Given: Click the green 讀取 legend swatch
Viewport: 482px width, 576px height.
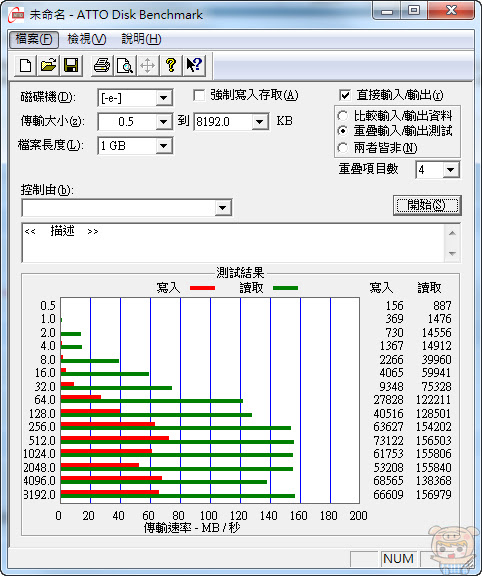Looking at the screenshot, I should pyautogui.click(x=285, y=288).
